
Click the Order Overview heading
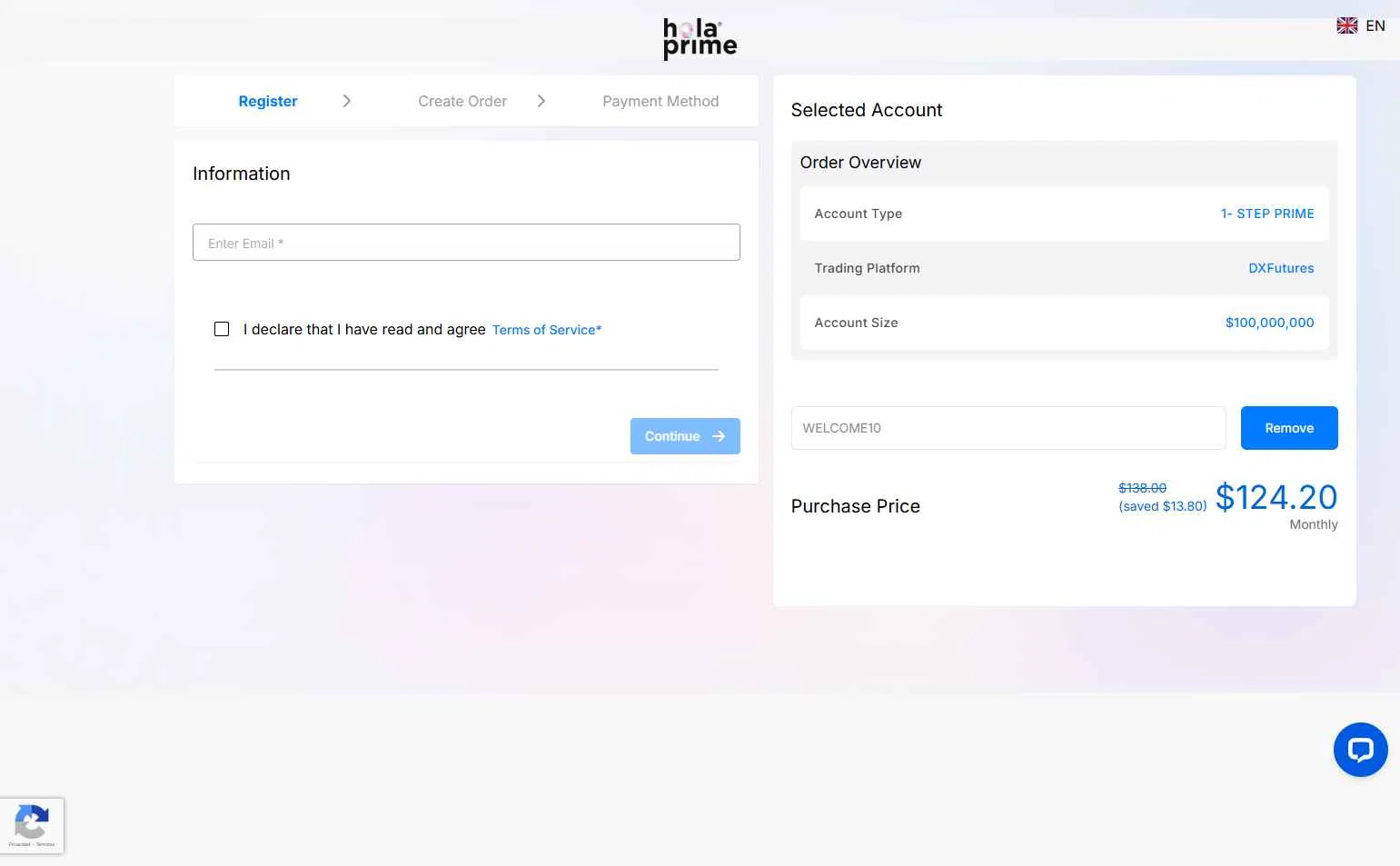(860, 163)
